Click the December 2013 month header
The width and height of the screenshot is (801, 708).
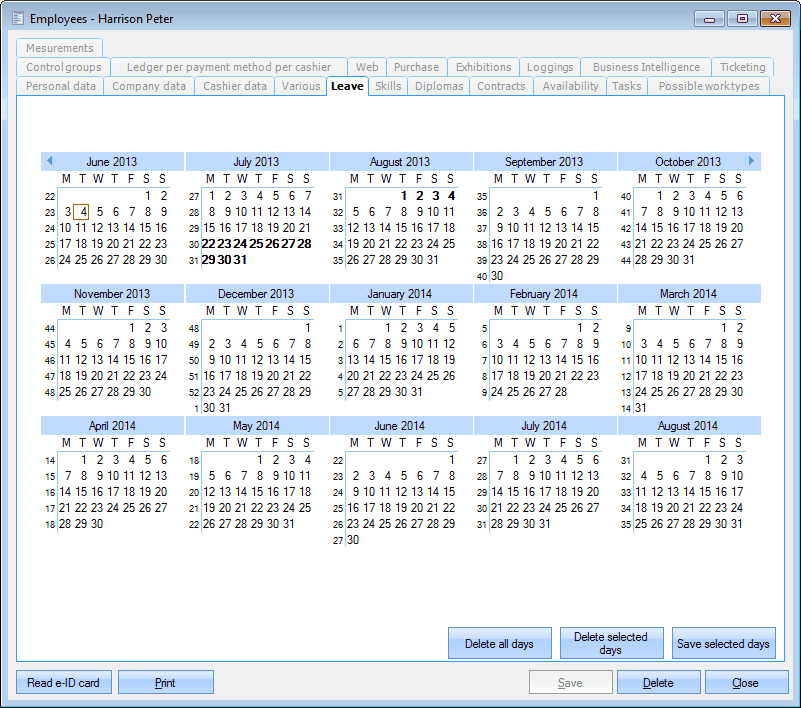tap(256, 294)
